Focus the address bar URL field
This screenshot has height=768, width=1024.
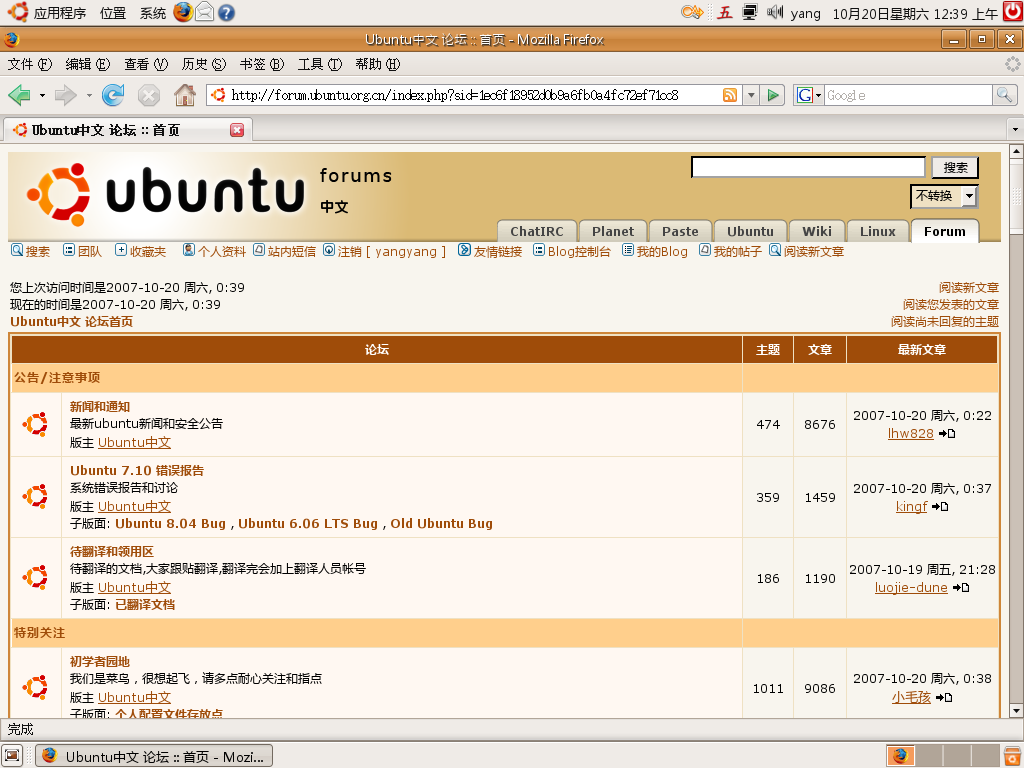coord(473,95)
